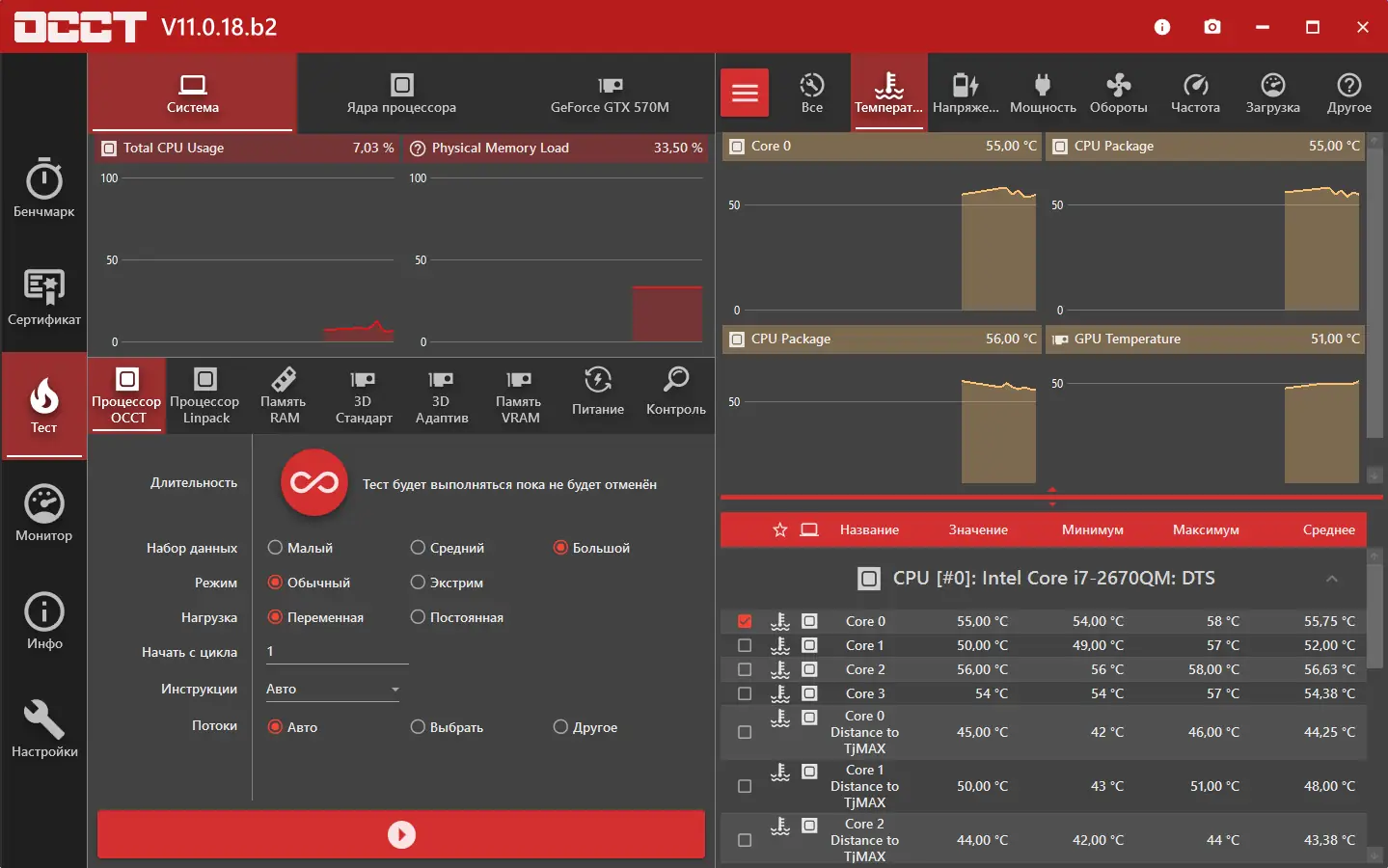Select the Питание power test
The width and height of the screenshot is (1388, 868).
[x=598, y=395]
